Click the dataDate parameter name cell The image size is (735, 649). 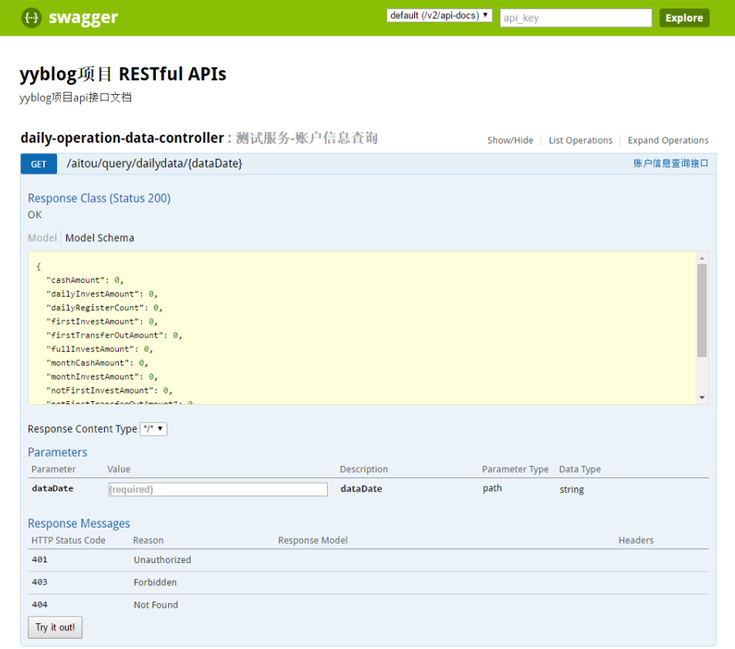(52, 488)
